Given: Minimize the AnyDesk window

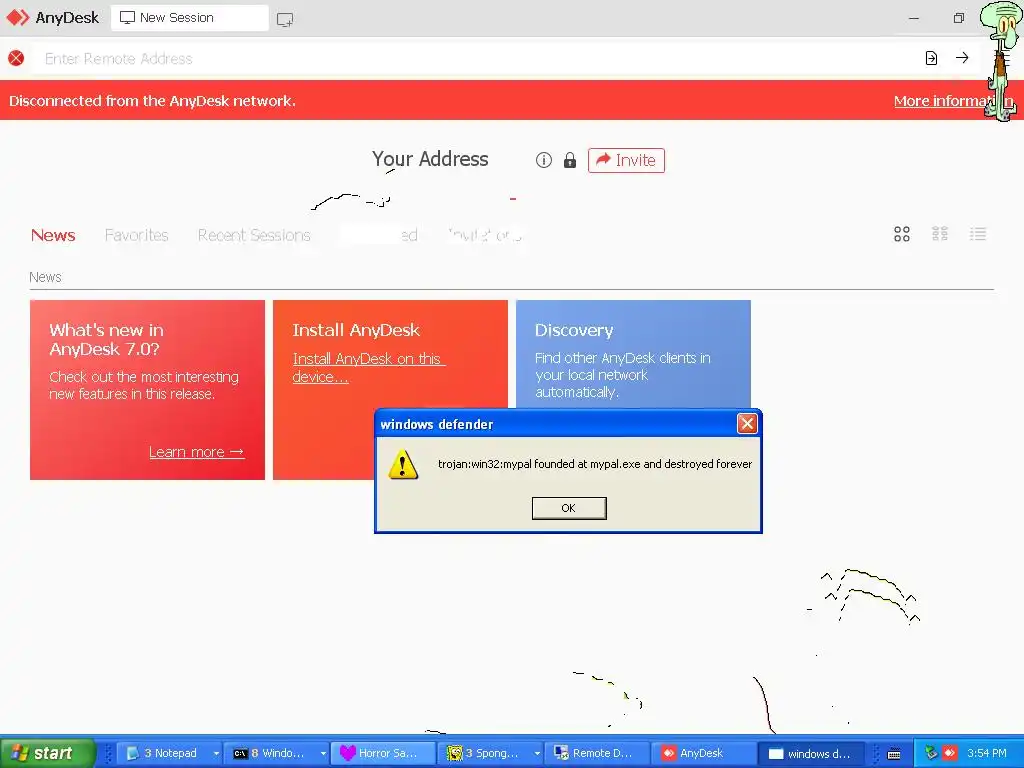Looking at the screenshot, I should 914,18.
